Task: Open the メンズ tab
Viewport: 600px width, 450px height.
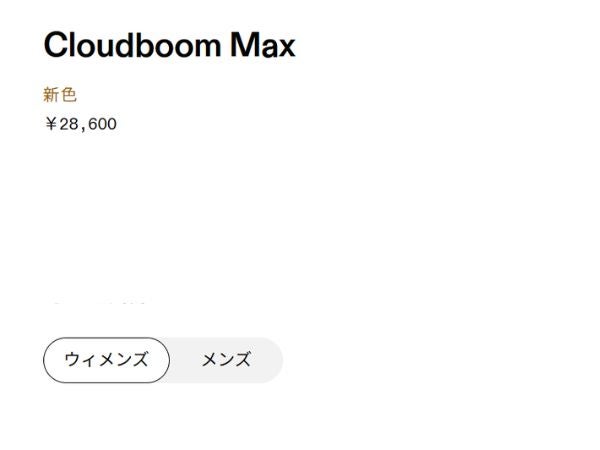Action: [226, 360]
